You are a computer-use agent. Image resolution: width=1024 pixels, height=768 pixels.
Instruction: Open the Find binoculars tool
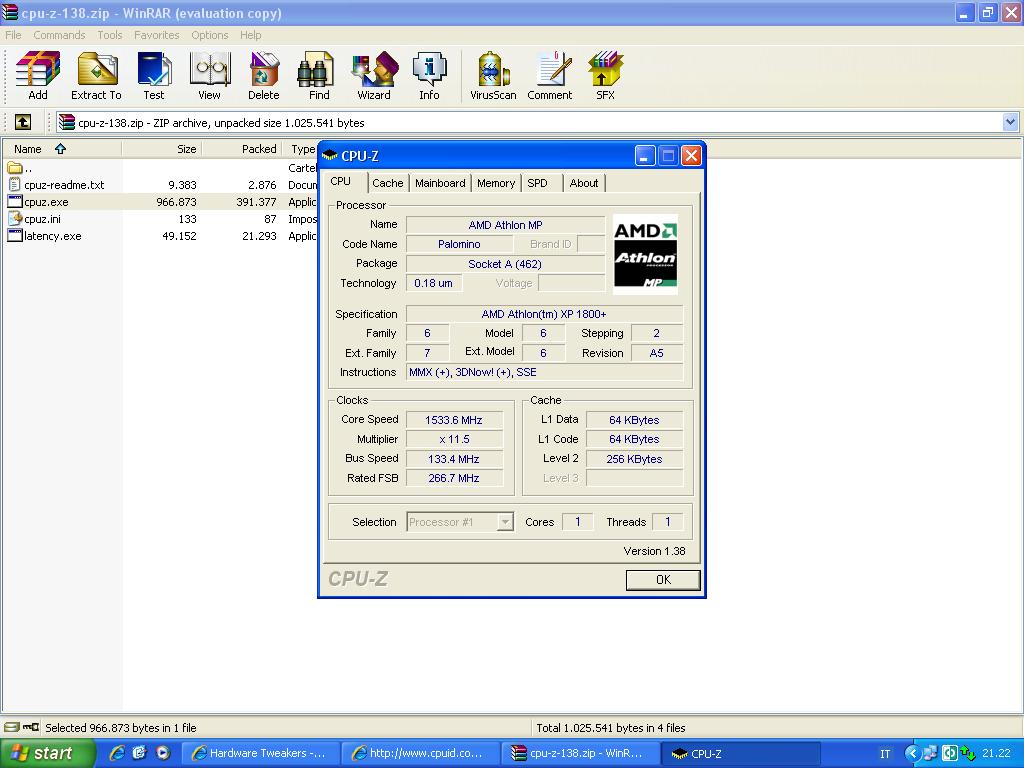[x=319, y=76]
